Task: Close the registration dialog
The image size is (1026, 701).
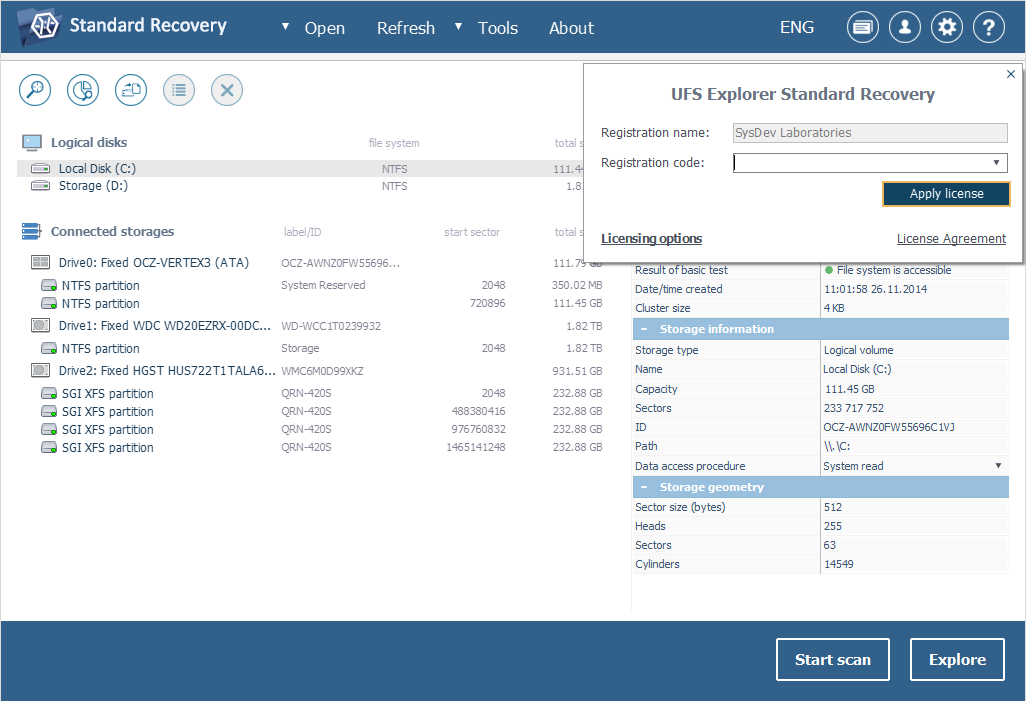Action: click(1011, 74)
